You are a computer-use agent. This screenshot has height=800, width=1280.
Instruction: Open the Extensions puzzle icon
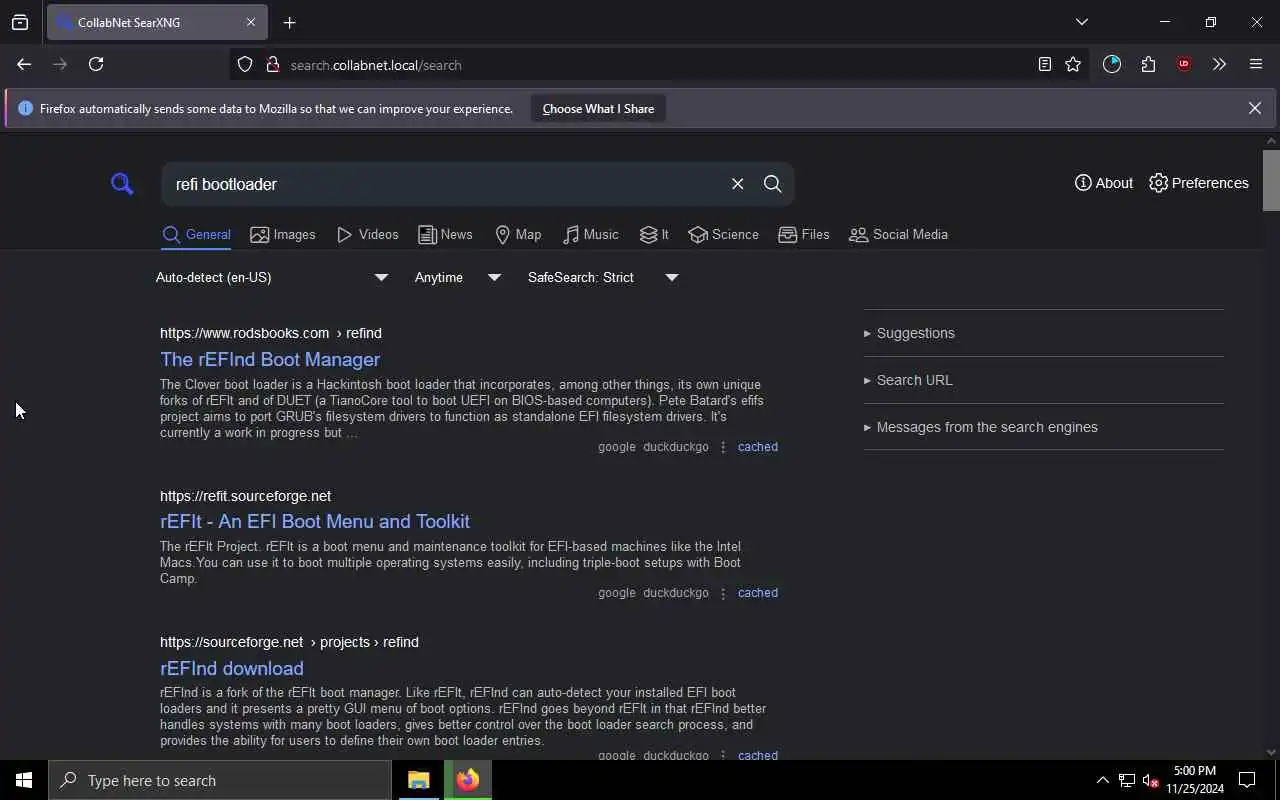pyautogui.click(x=1148, y=64)
